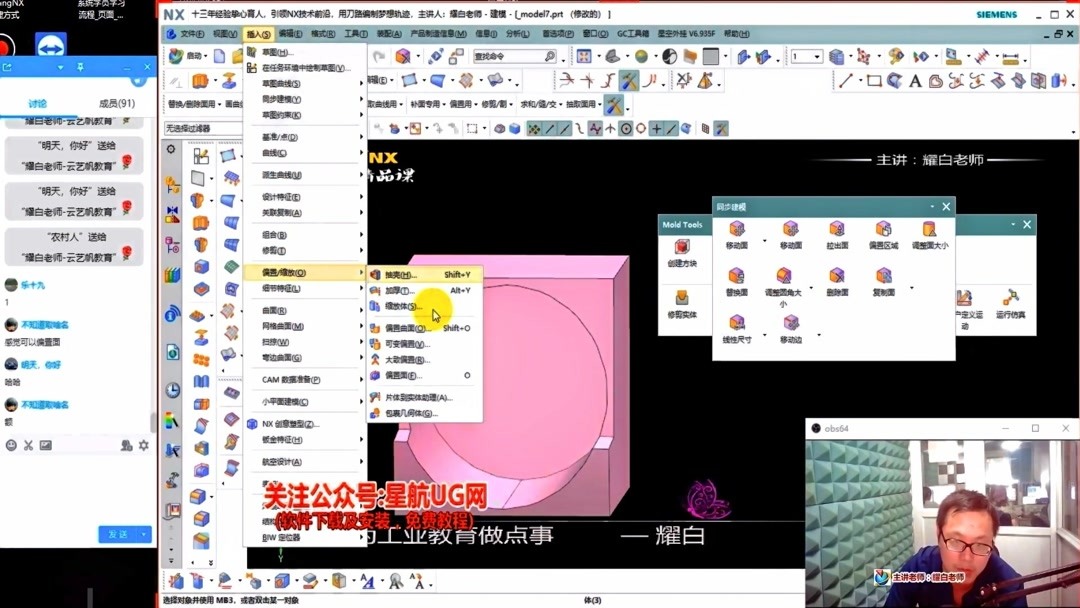Screen dimensions: 1080x608
Task: Select the 偏置区域 (Offset Region) tool
Action: coord(882,231)
